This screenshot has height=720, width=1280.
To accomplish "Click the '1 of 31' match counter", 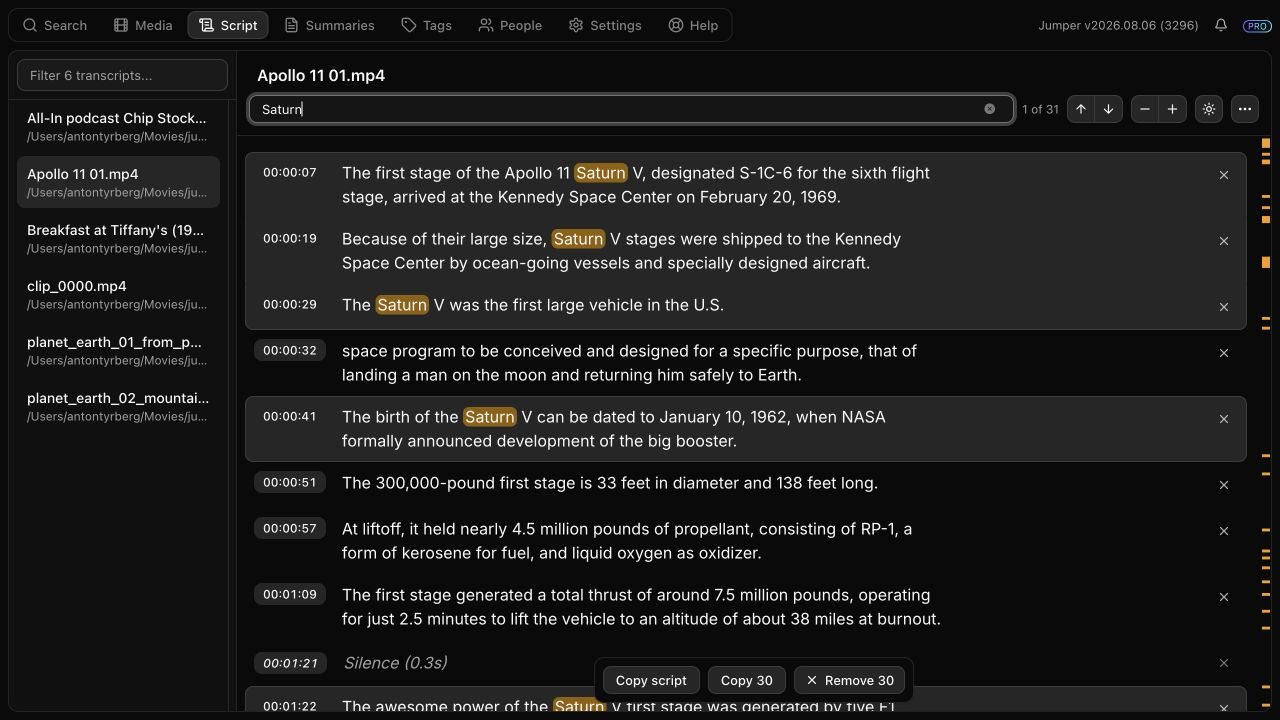I will (x=1040, y=109).
